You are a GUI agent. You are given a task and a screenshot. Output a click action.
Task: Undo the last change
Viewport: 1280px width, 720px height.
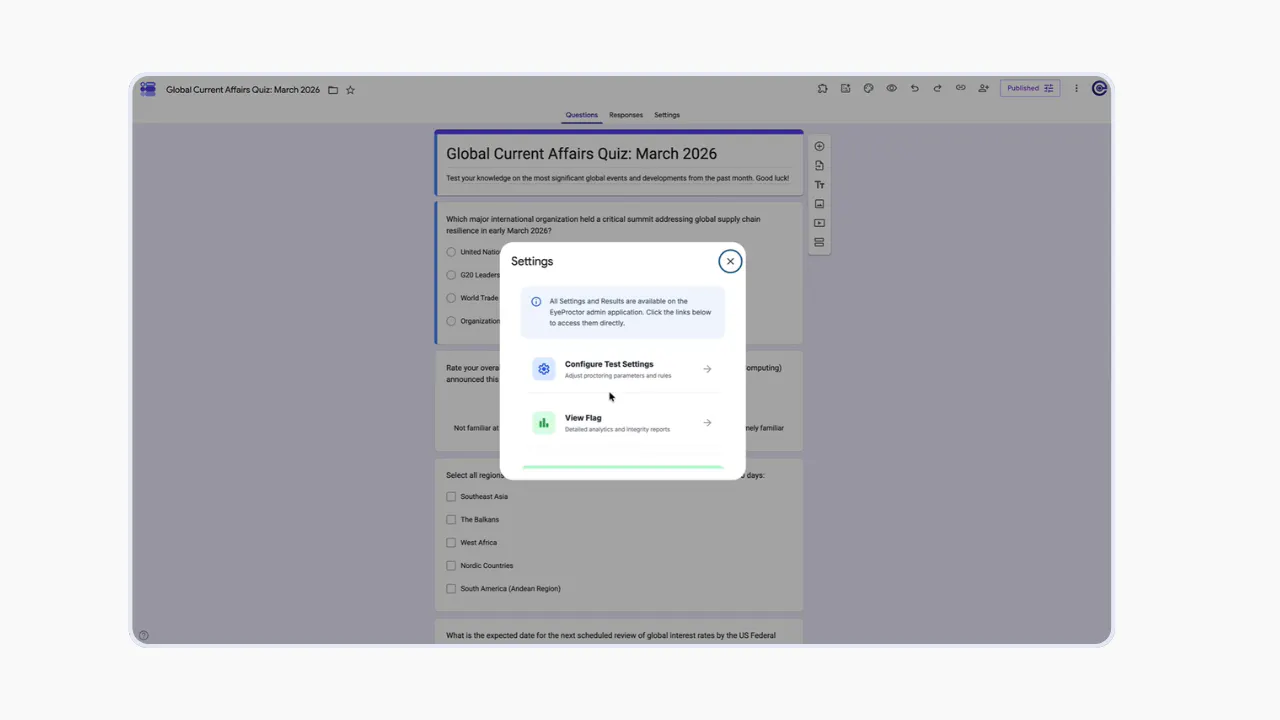pos(914,88)
